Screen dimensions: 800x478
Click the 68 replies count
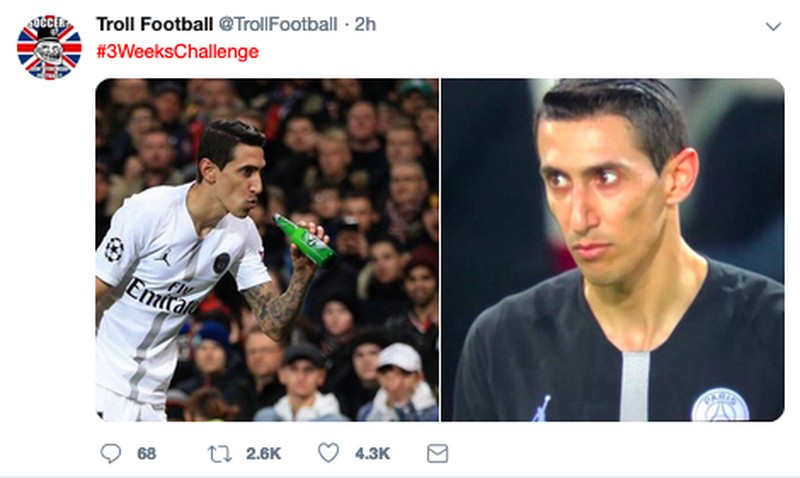[x=146, y=454]
